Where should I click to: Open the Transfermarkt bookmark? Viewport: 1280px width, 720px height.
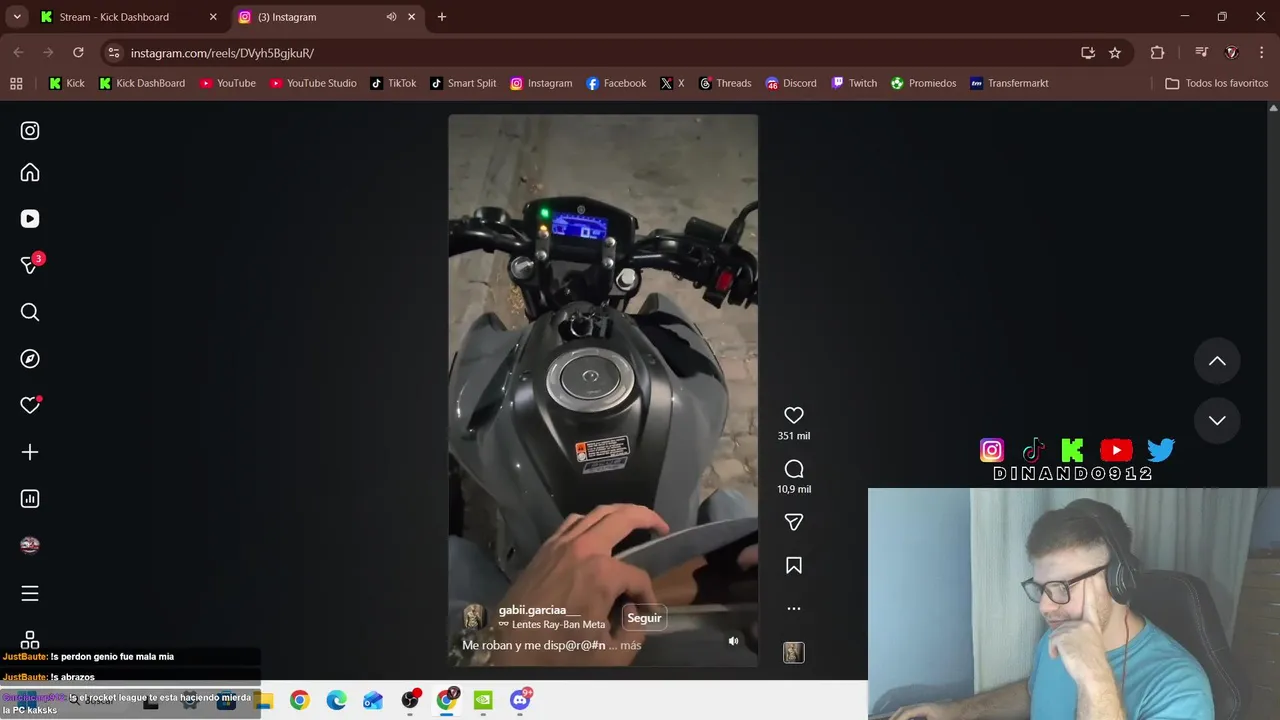click(1009, 84)
